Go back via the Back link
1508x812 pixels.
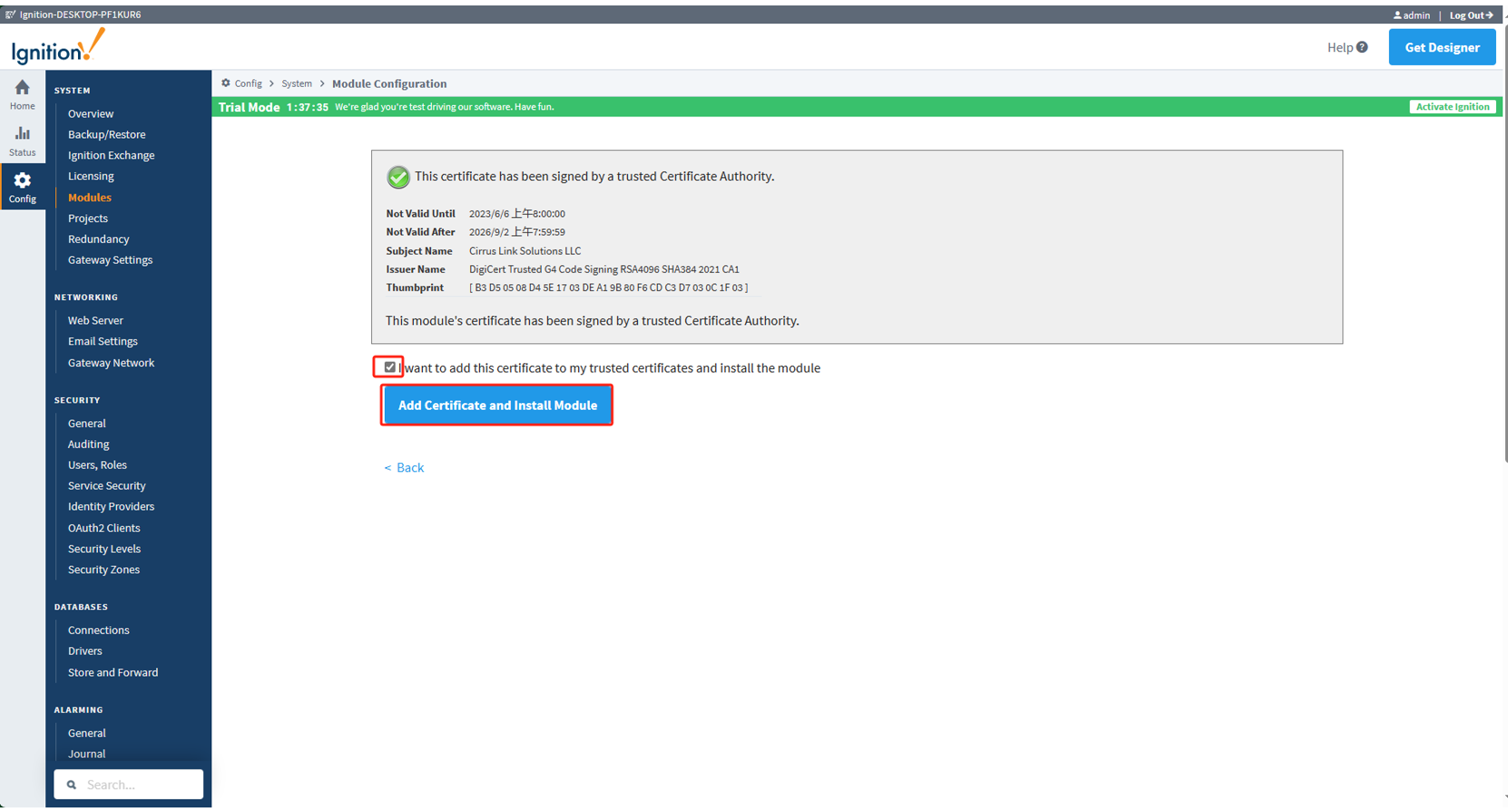pyautogui.click(x=404, y=467)
